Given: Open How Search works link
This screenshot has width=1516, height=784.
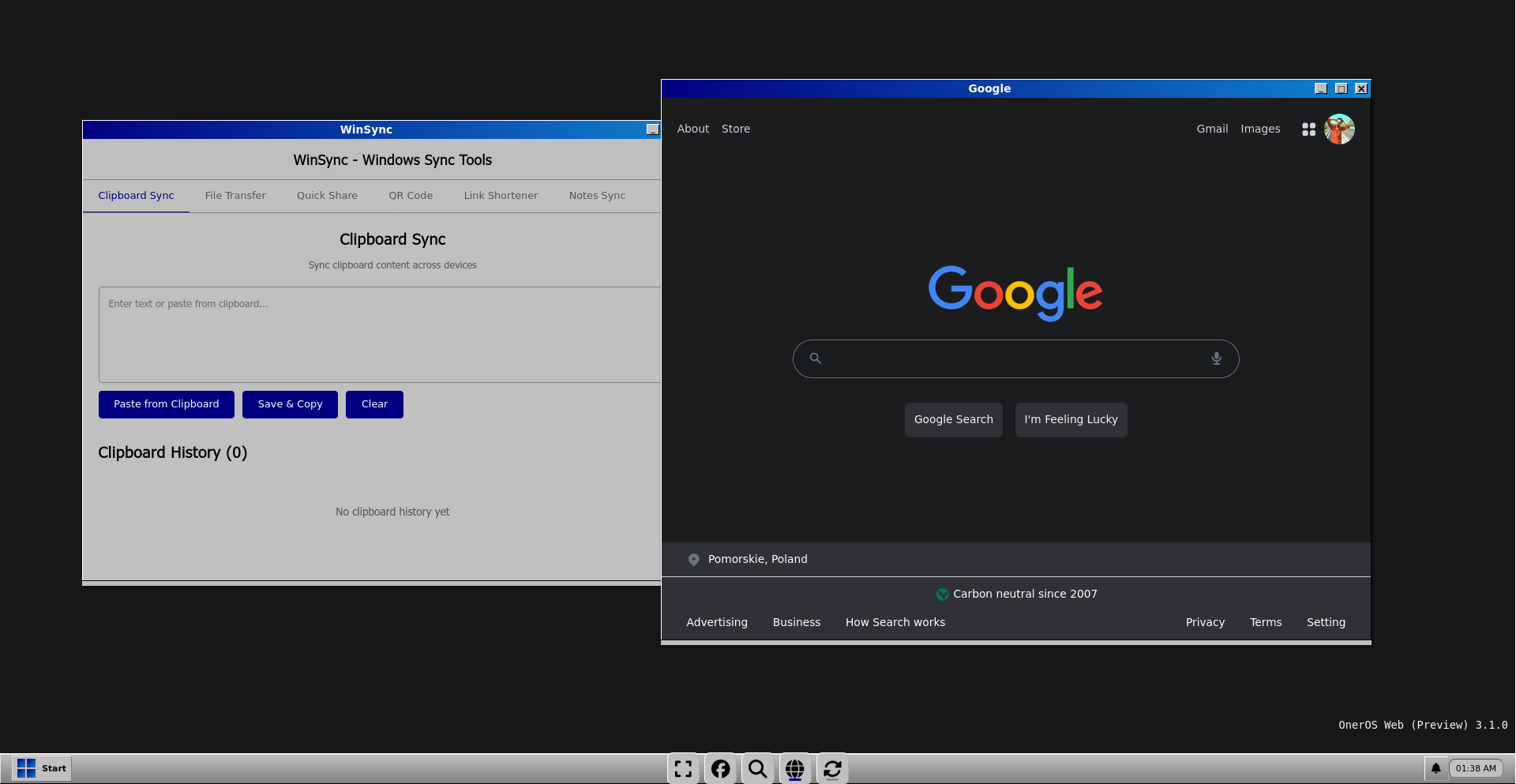Looking at the screenshot, I should [895, 623].
